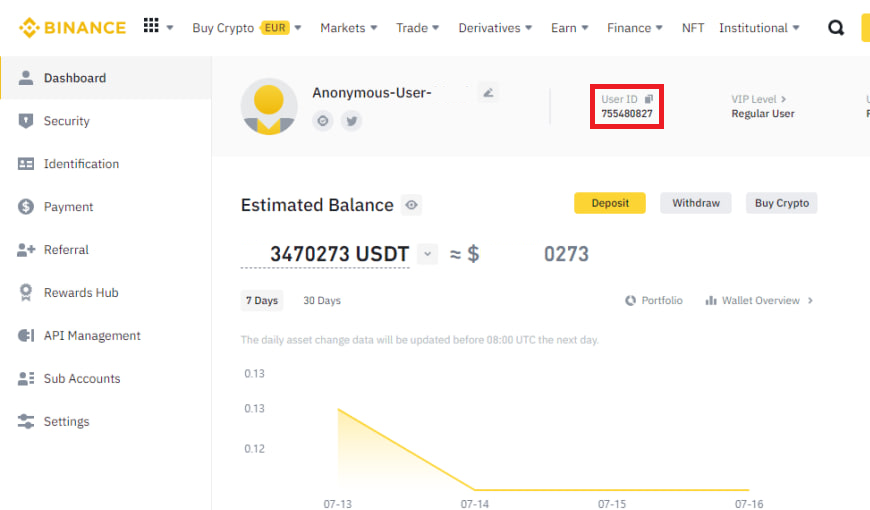The width and height of the screenshot is (870, 510).
Task: Select the 7 Days range
Action: 262,301
